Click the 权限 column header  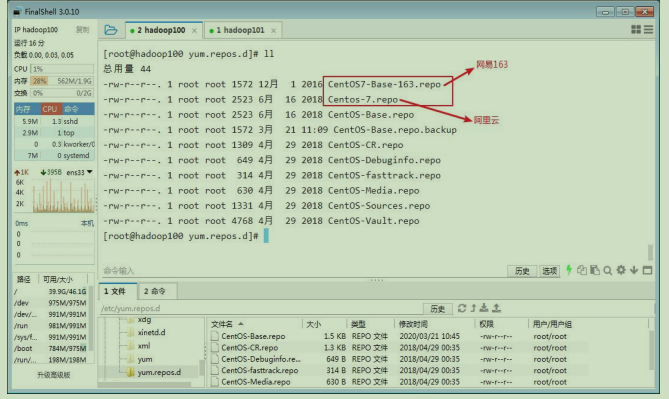[501, 324]
